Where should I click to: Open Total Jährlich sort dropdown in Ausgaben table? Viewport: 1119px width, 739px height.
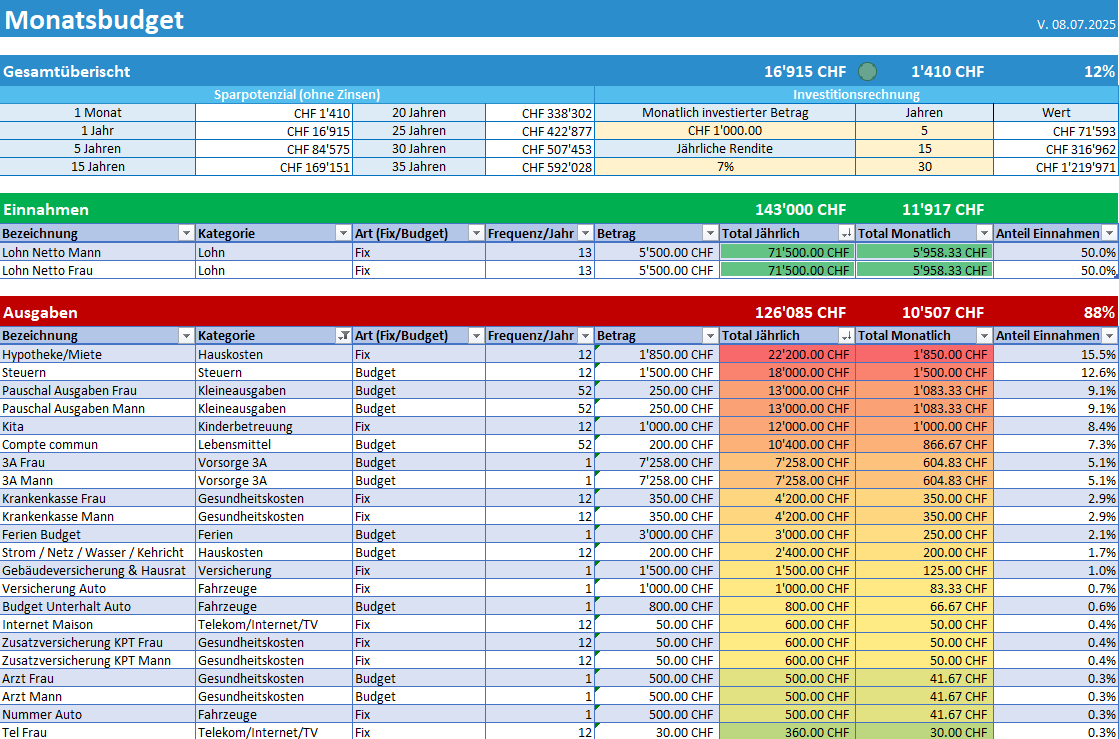coord(846,336)
